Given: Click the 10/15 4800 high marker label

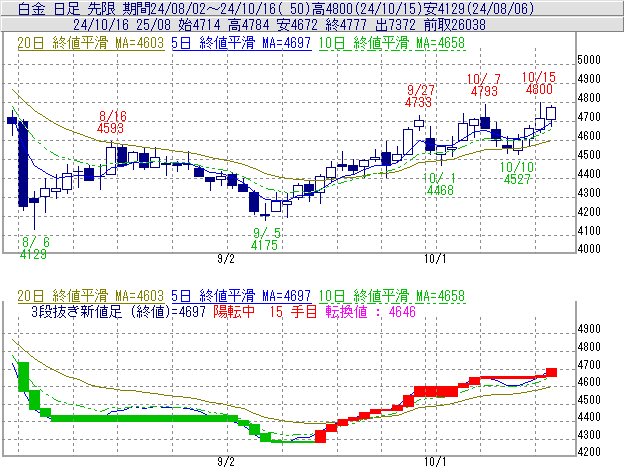Looking at the screenshot, I should [x=539, y=83].
